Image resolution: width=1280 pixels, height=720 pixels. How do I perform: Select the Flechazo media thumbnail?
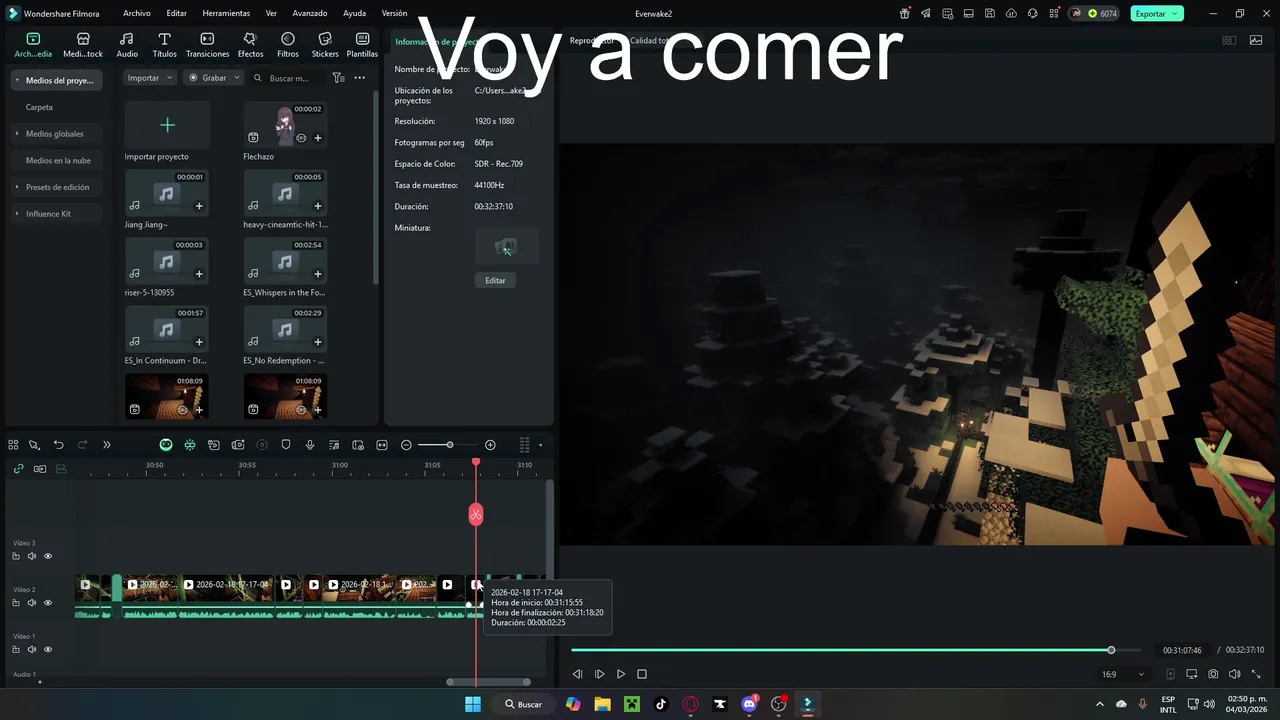coord(285,125)
